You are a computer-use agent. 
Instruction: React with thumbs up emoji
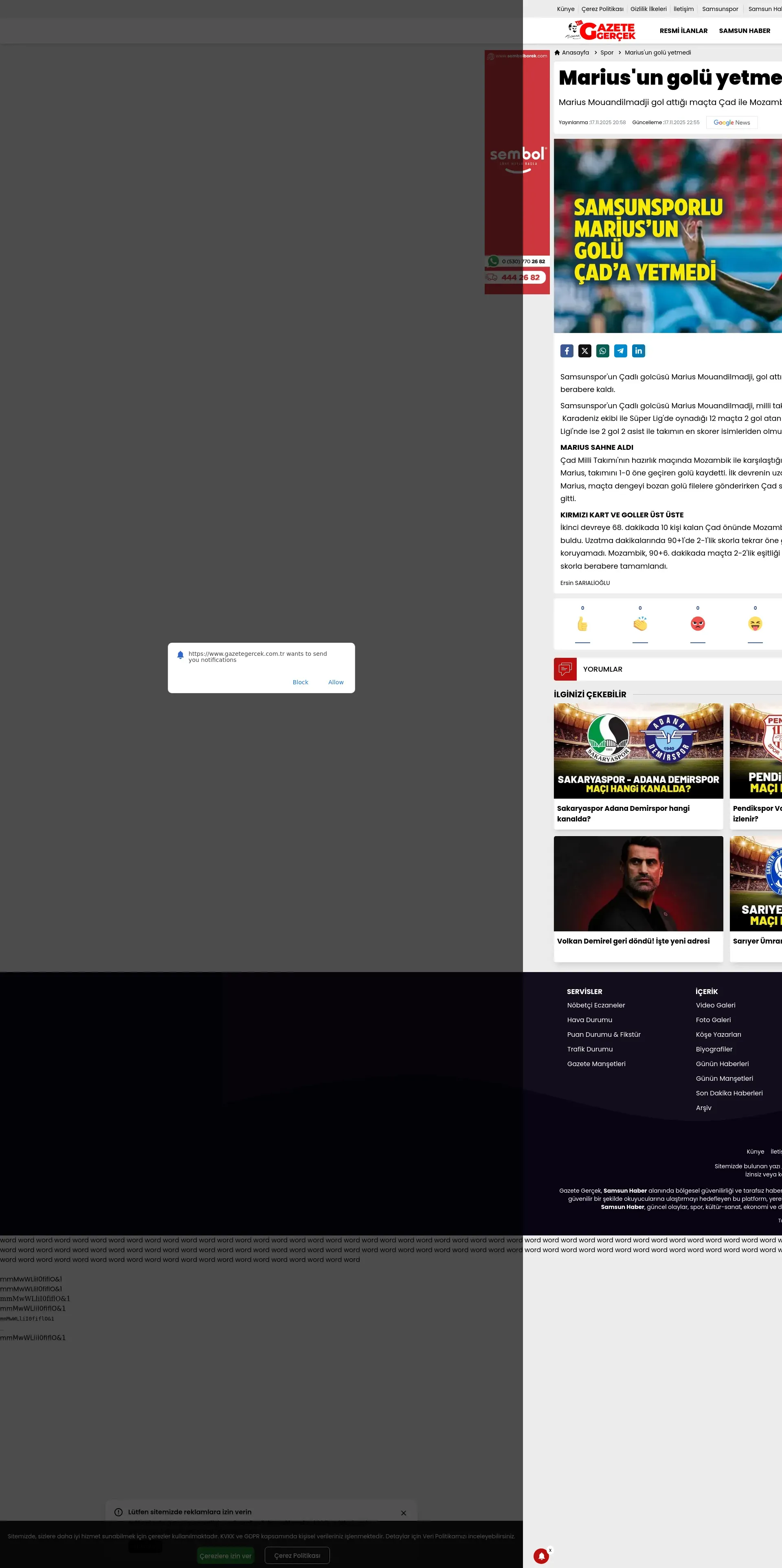pos(582,624)
